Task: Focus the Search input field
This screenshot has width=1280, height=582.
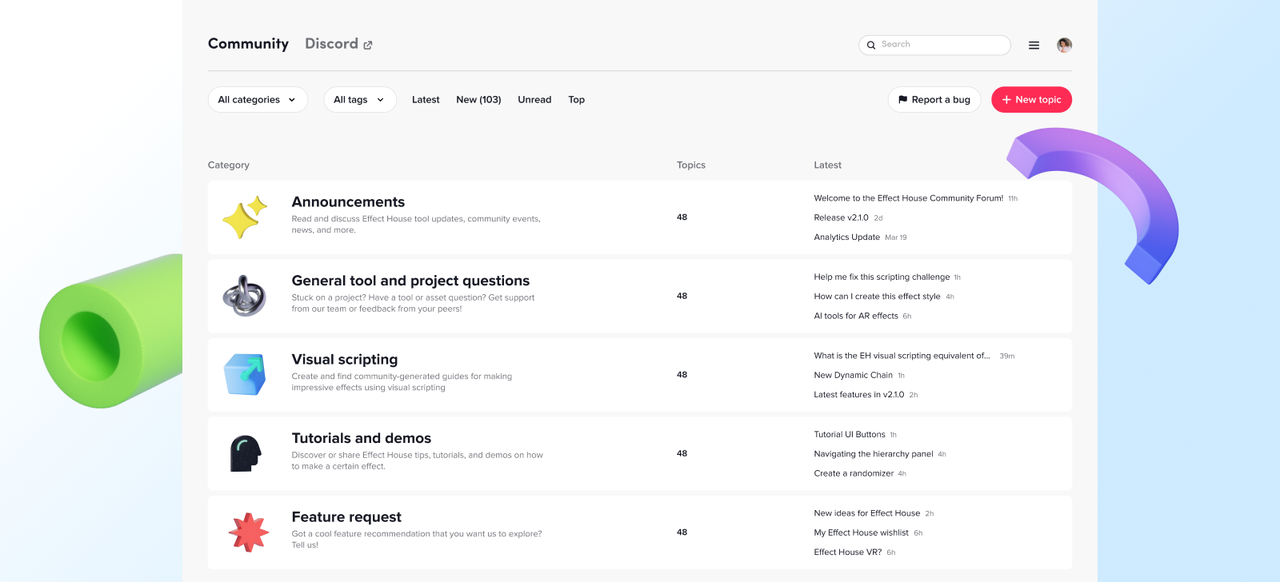Action: tap(940, 45)
